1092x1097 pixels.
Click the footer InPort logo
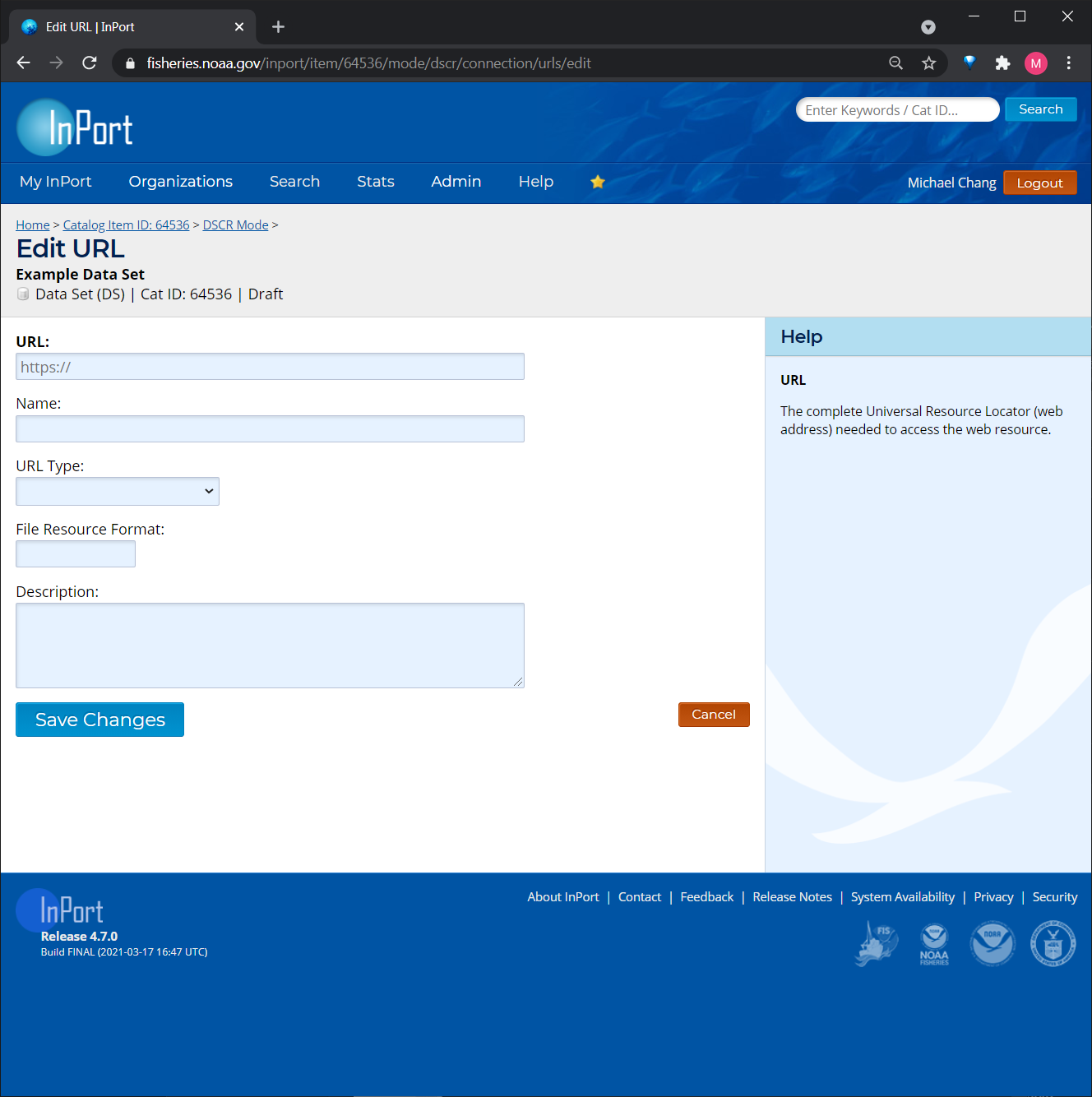[60, 910]
